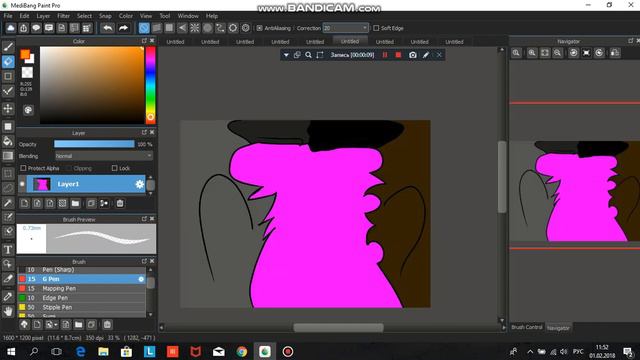Enable the Protect Alpha checkbox
Screen dimensions: 640x360
[x=23, y=168]
